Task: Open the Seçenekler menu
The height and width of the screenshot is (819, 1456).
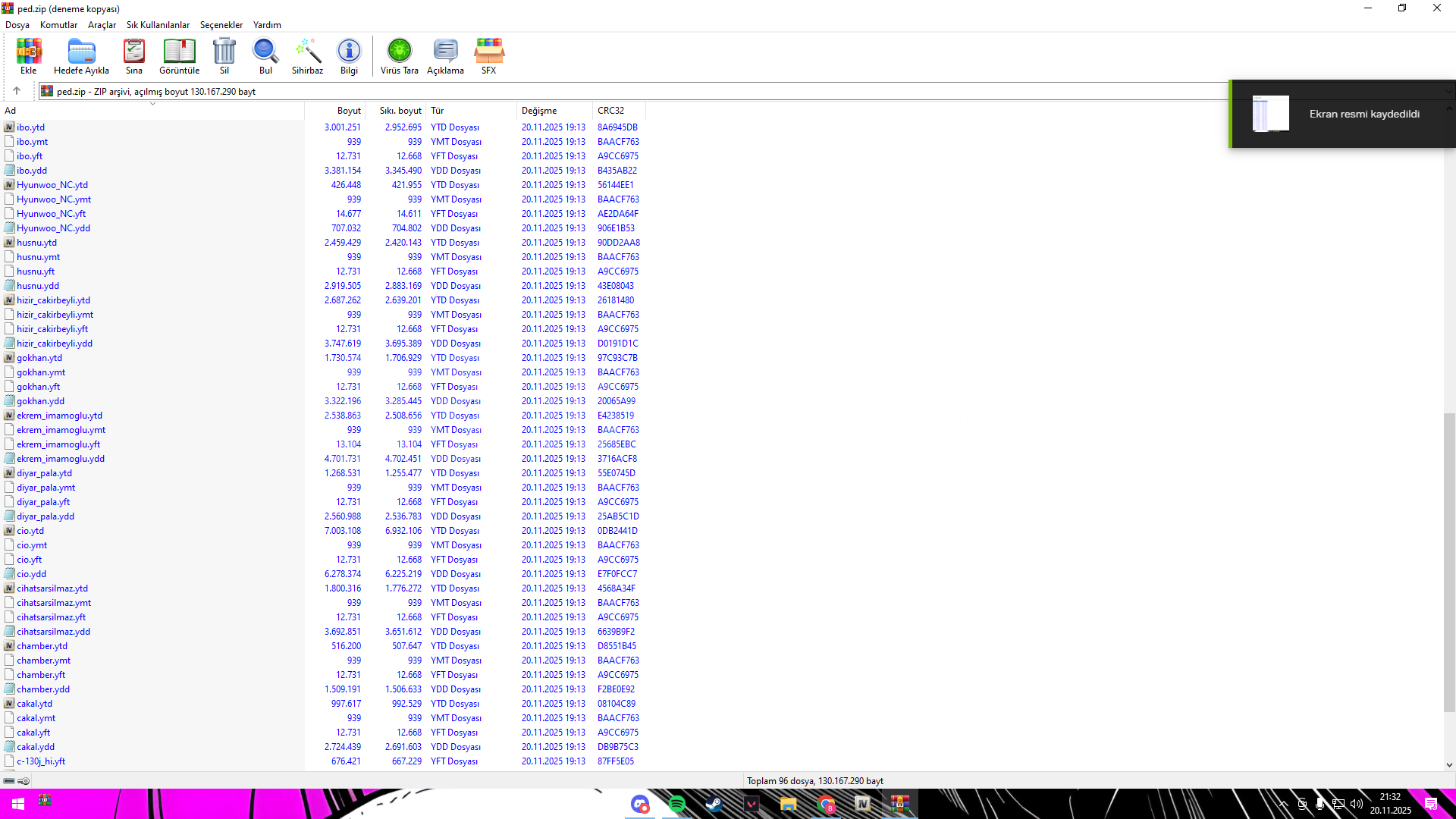Action: click(x=221, y=25)
